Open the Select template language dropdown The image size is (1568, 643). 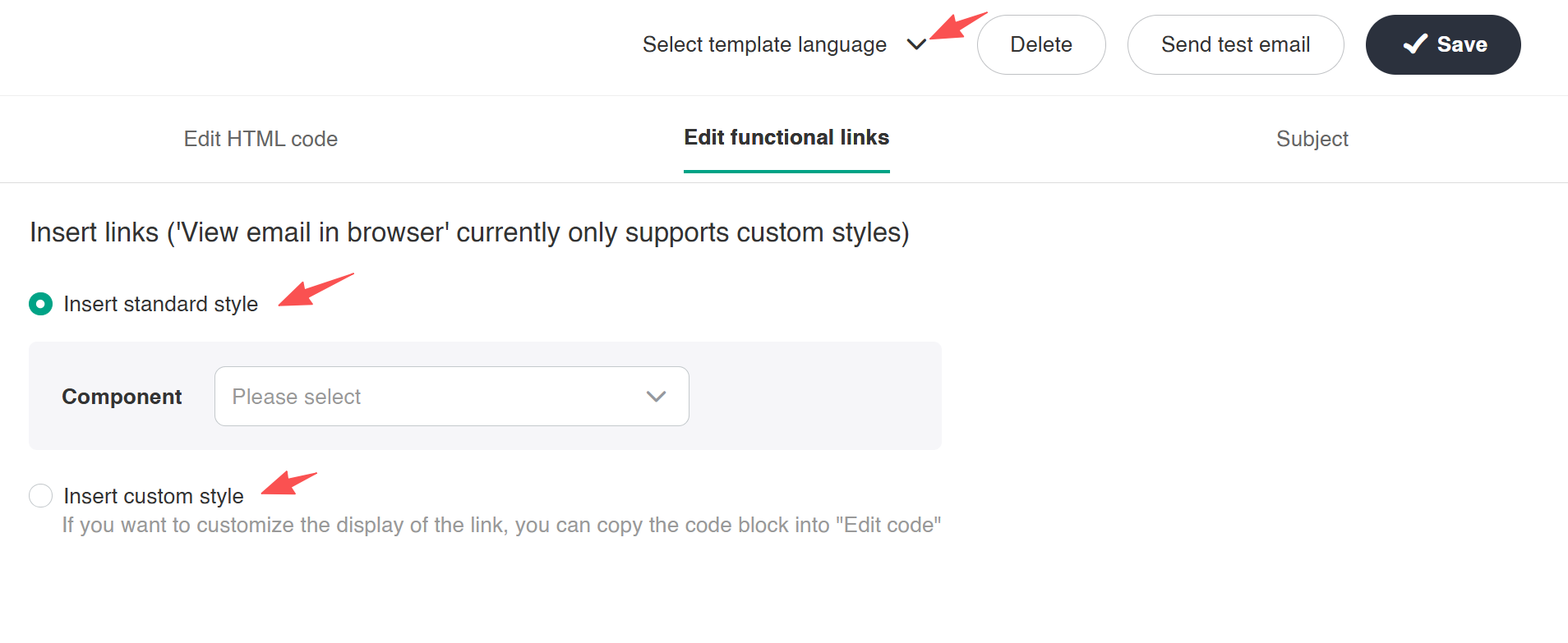tap(764, 44)
